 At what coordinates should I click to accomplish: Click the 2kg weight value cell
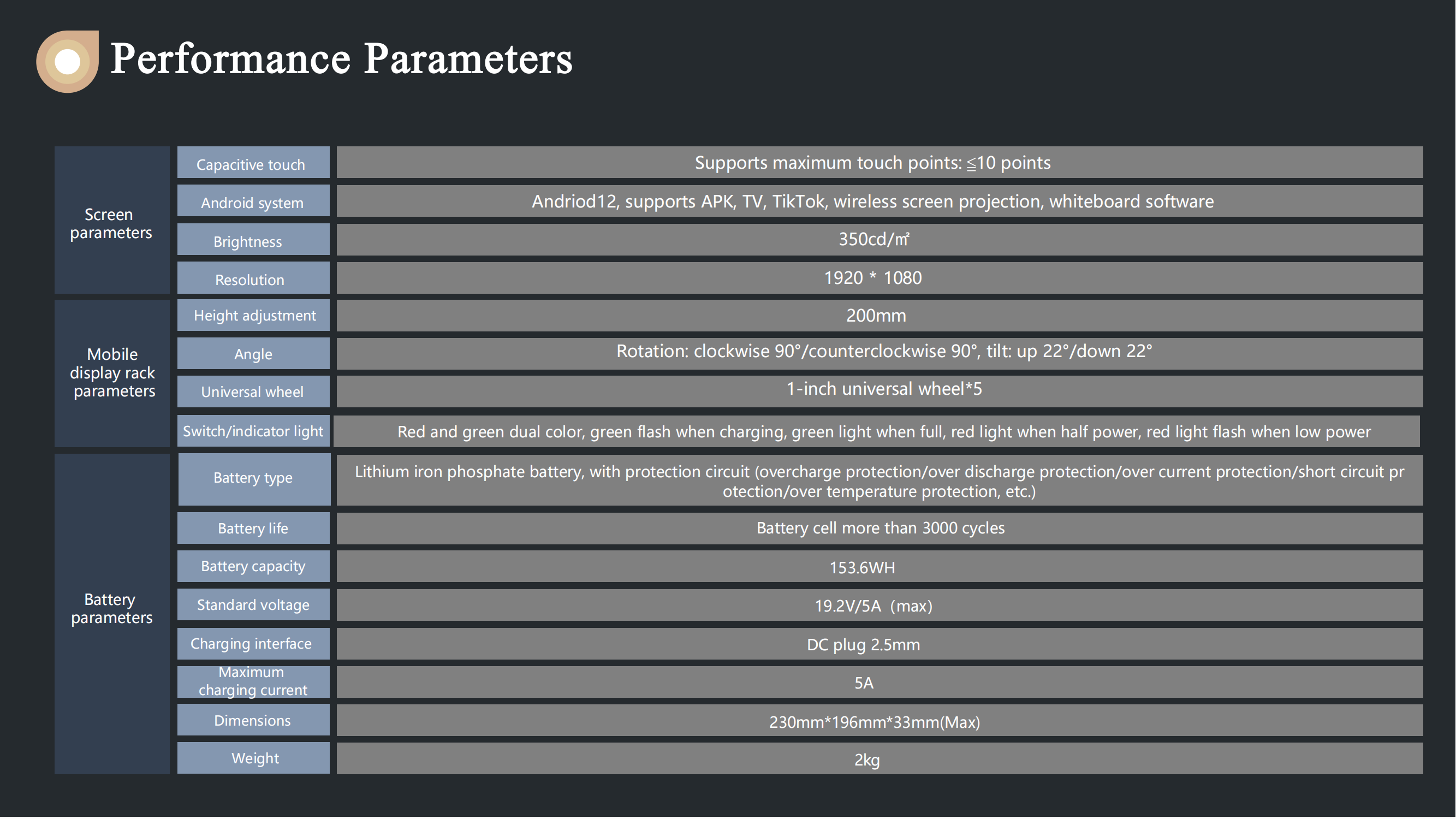point(866,759)
